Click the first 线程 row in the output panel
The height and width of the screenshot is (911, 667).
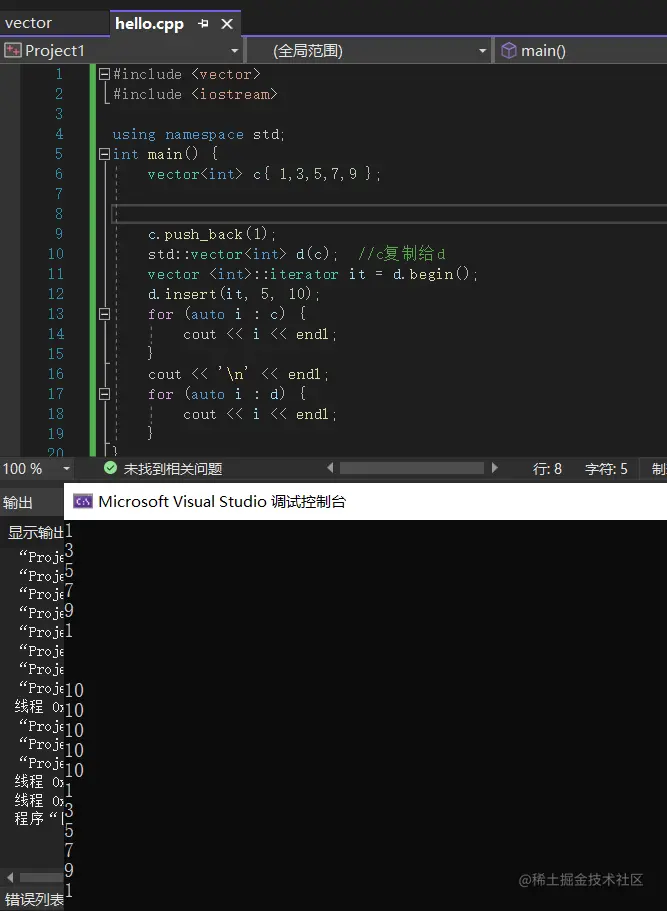click(38, 707)
